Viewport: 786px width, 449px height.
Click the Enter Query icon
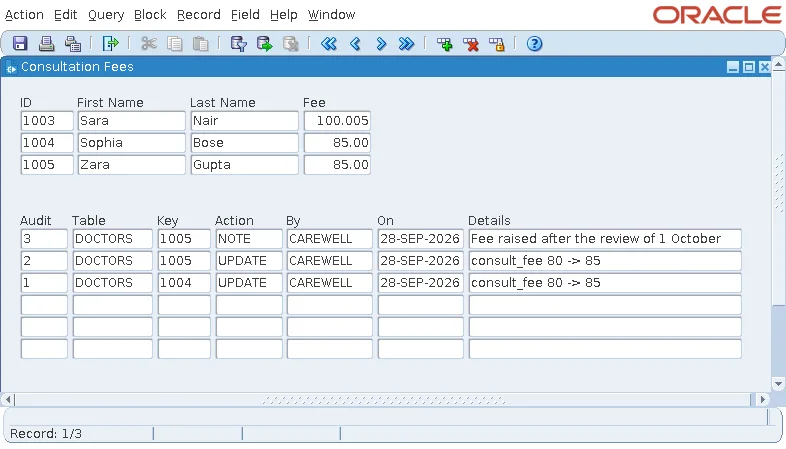(239, 44)
